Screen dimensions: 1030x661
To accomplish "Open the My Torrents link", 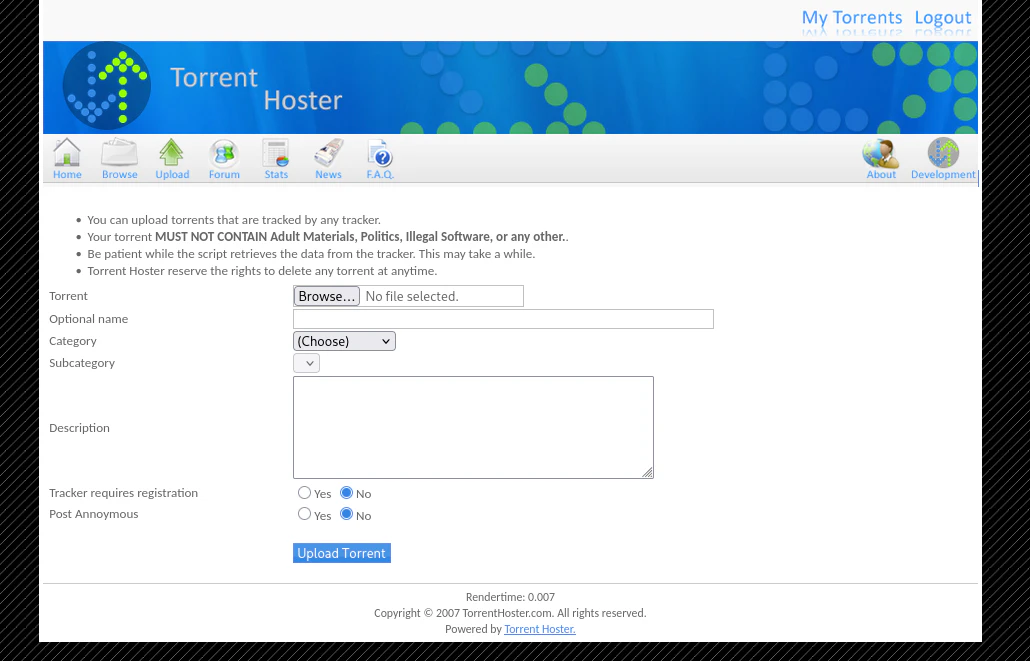I will point(851,17).
